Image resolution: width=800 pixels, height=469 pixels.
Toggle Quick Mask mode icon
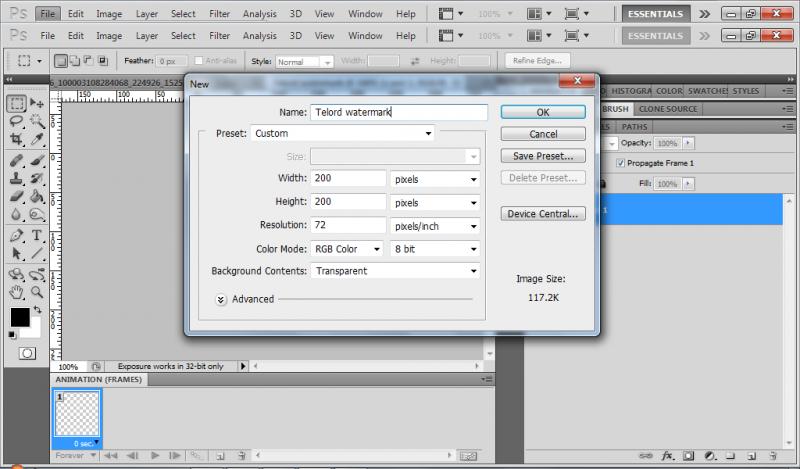(x=27, y=353)
